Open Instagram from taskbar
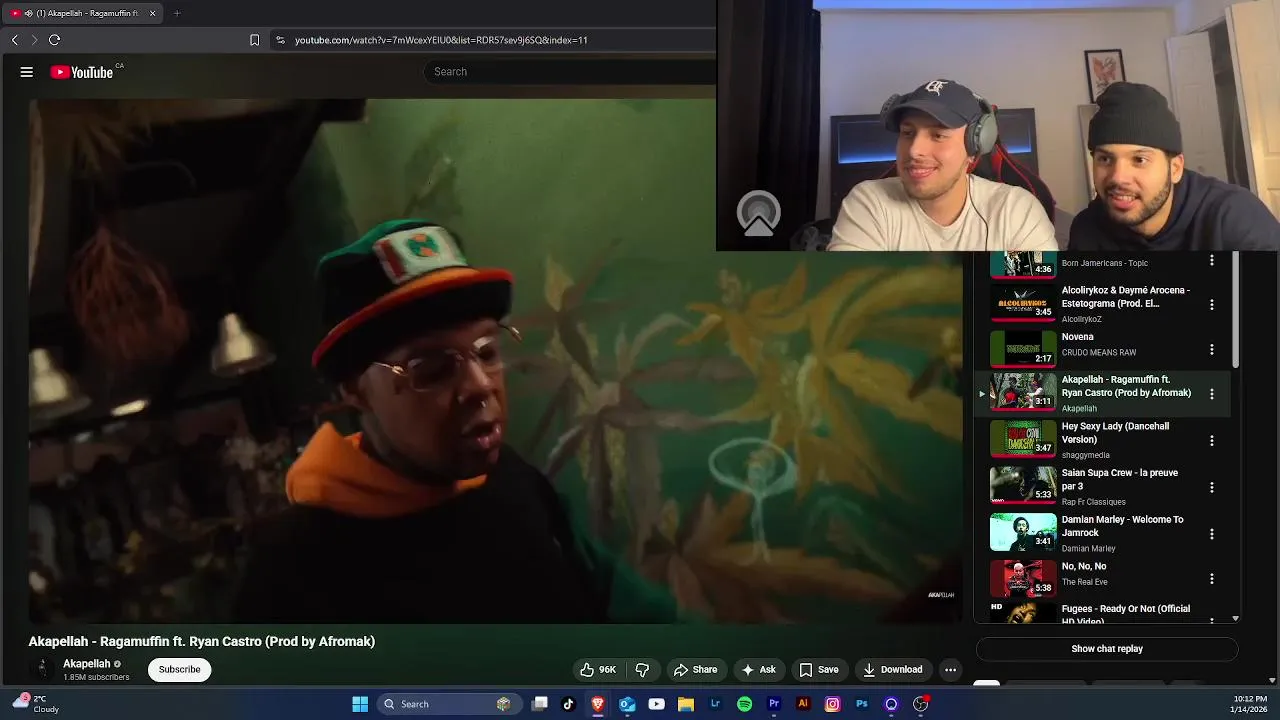1280x720 pixels. click(x=832, y=704)
